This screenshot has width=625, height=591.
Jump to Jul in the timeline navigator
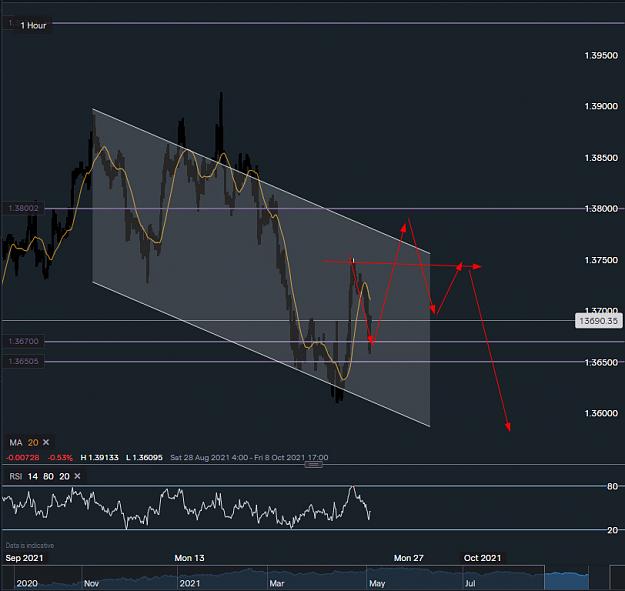pyautogui.click(x=470, y=583)
